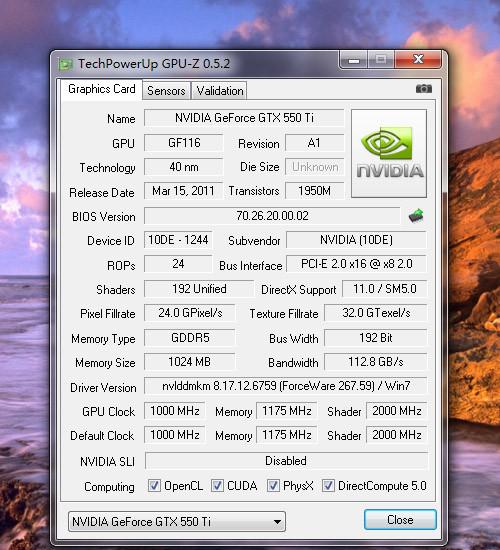Screen dimensions: 500x550
Task: Click the GPU-Z title bar app icon
Action: pos(65,64)
